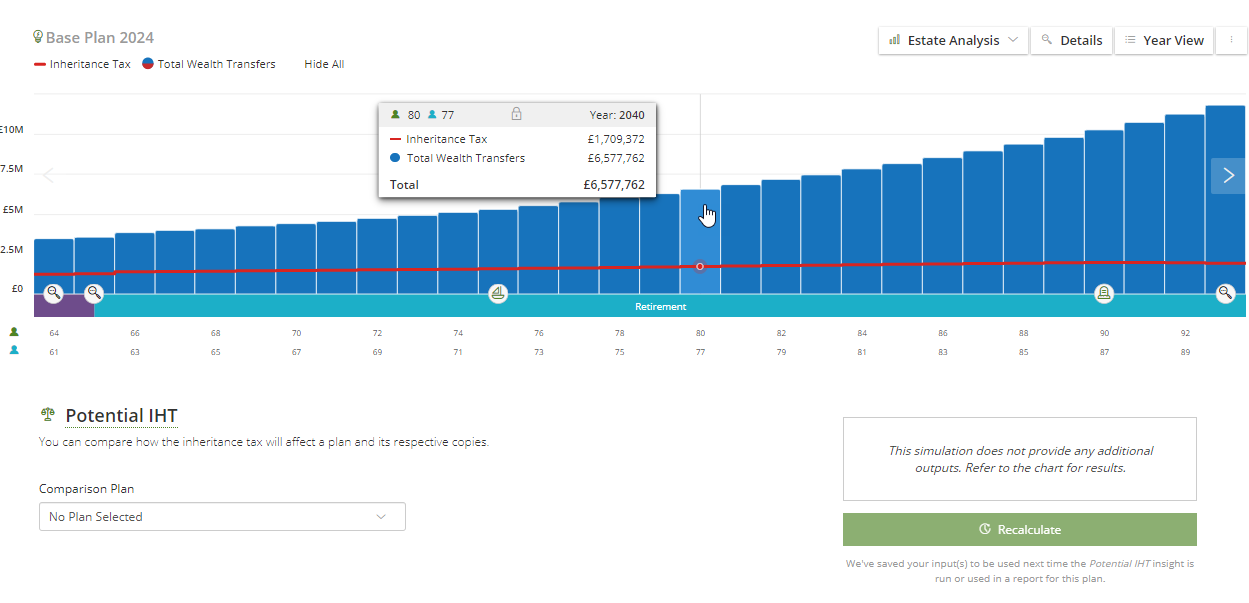This screenshot has width=1249, height=603.
Task: Click the lightbulb icon beside Base Plan 2024
Action: click(x=38, y=37)
